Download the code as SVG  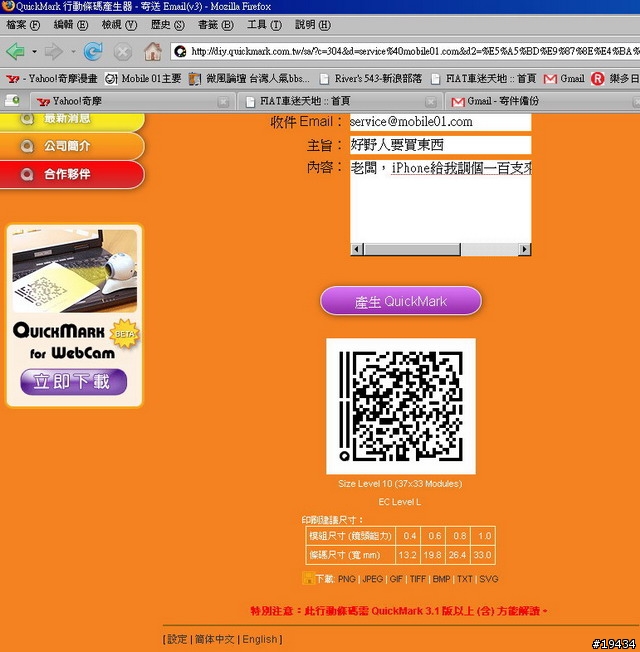pos(489,579)
